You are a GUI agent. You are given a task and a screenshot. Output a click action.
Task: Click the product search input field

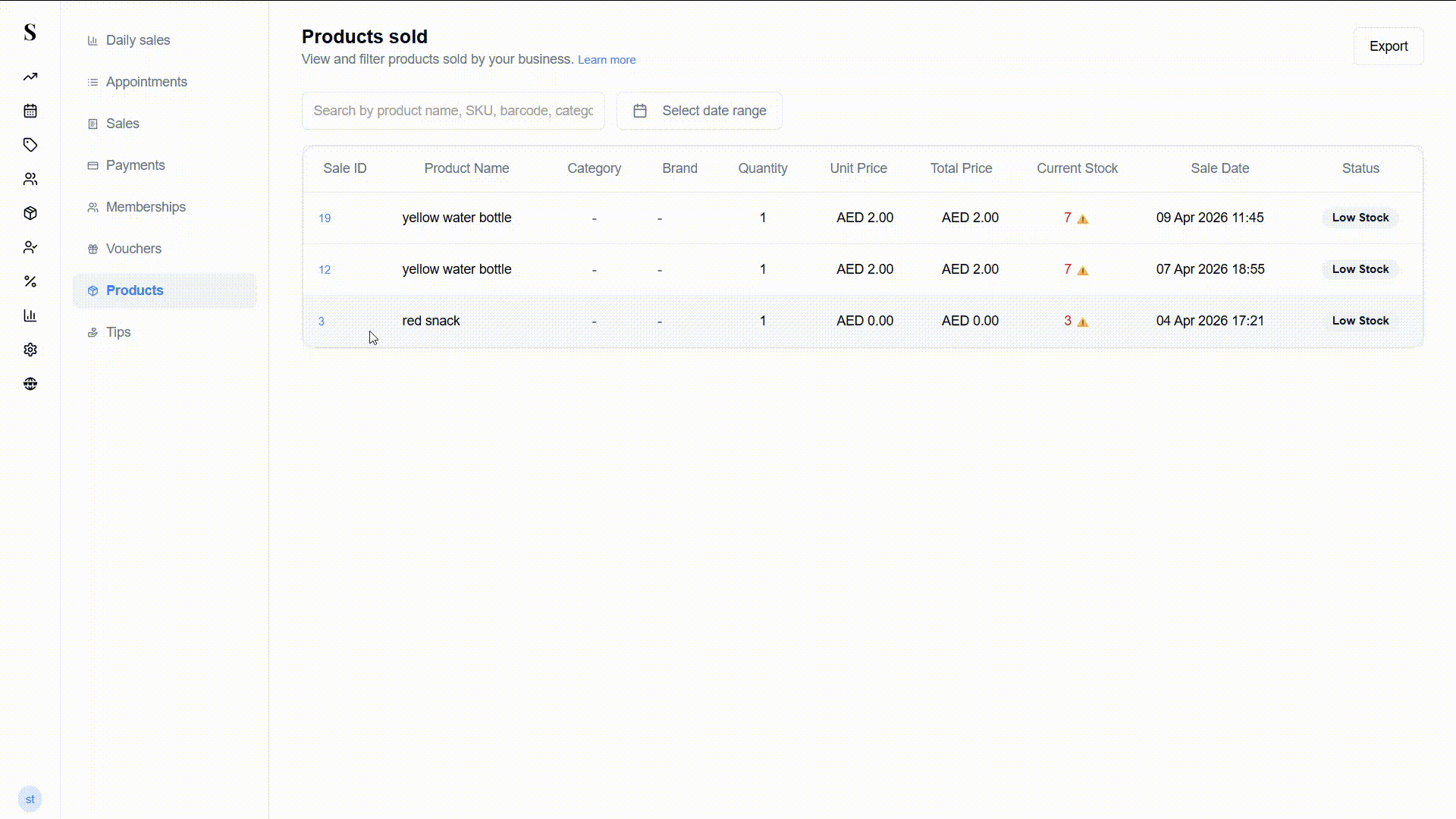click(x=453, y=111)
